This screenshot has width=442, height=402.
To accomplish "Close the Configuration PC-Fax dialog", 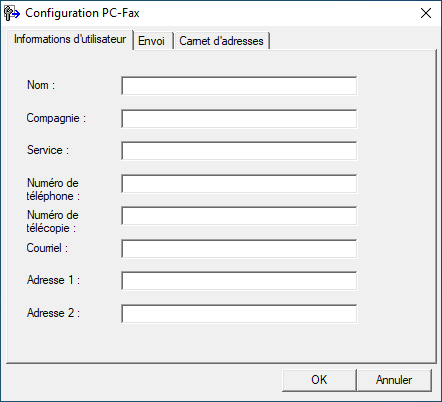I will coord(426,13).
